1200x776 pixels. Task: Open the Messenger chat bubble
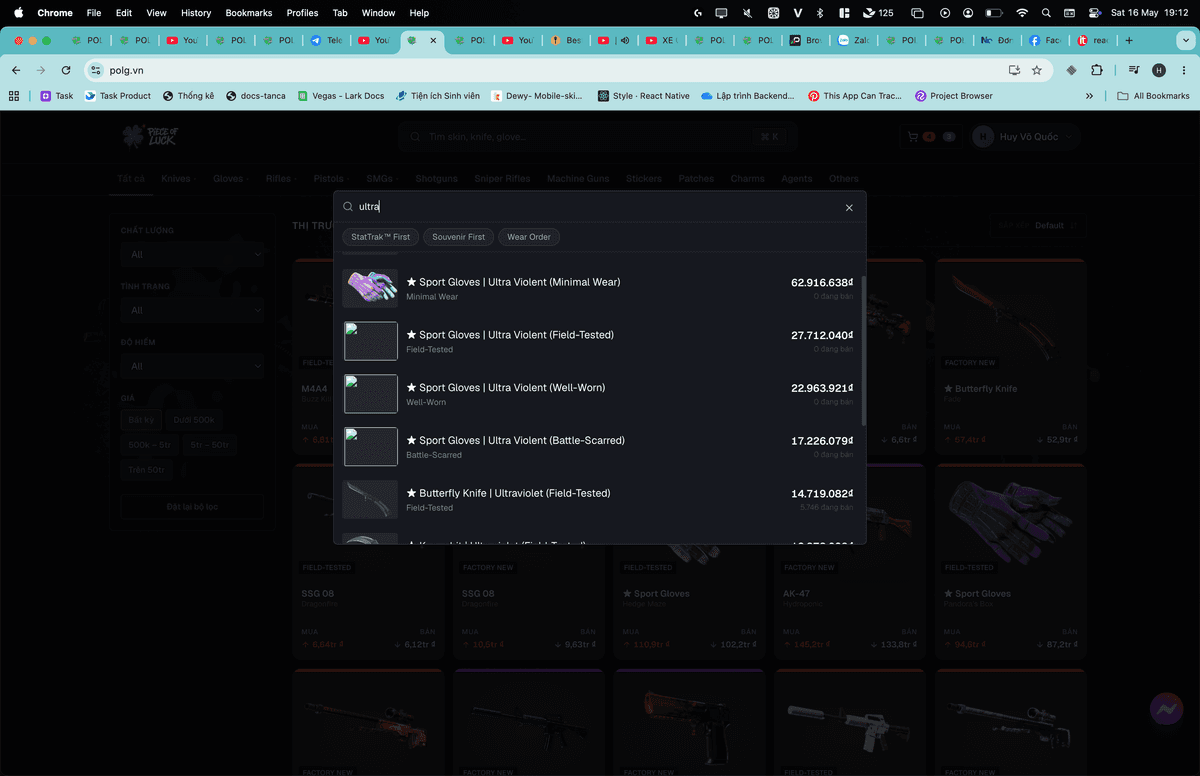[x=1166, y=709]
